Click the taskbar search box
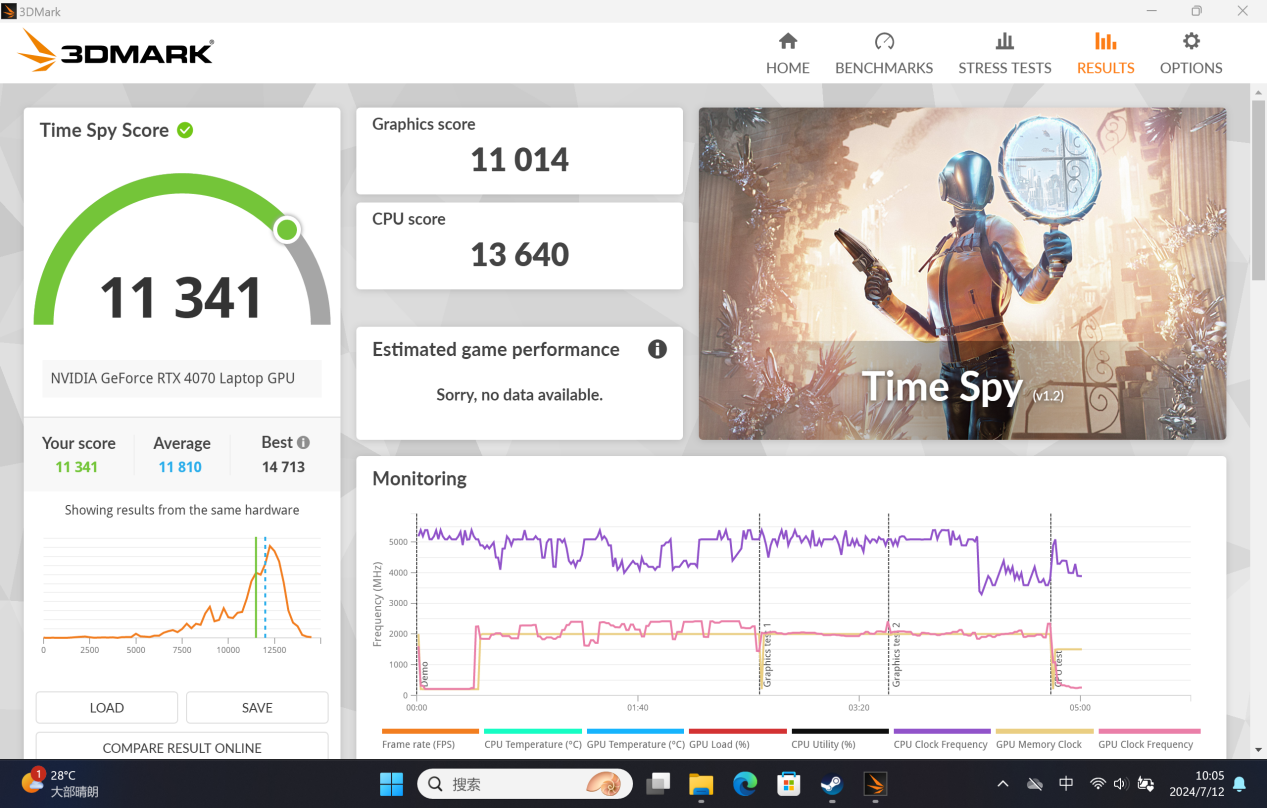Image resolution: width=1267 pixels, height=808 pixels. (x=525, y=784)
